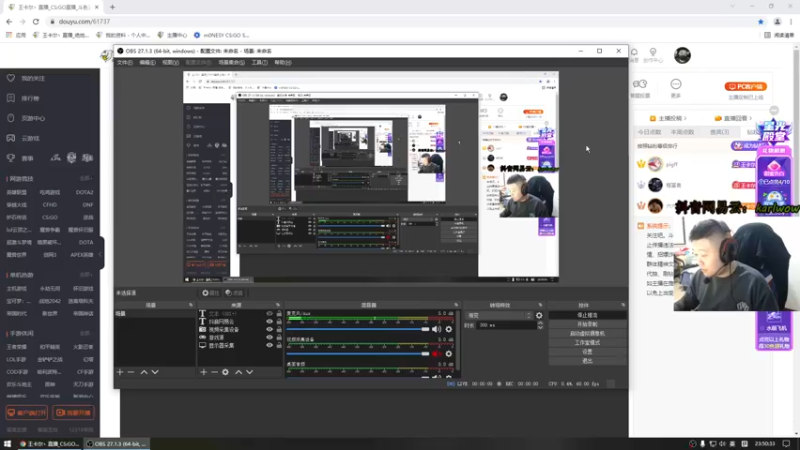800x450 pixels.
Task: Click the 赛事 trophy icon in Douyu sidebar
Action: [11, 158]
